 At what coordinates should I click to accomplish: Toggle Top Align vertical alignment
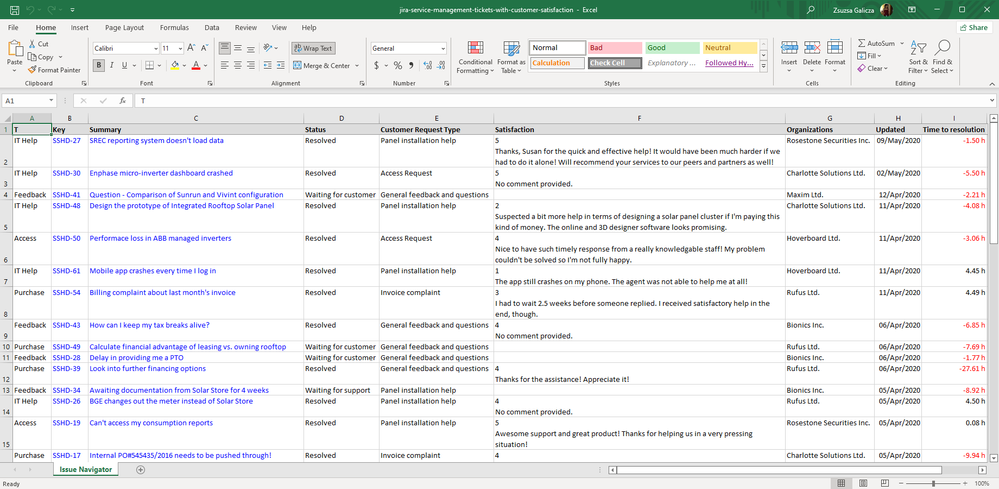click(x=225, y=48)
